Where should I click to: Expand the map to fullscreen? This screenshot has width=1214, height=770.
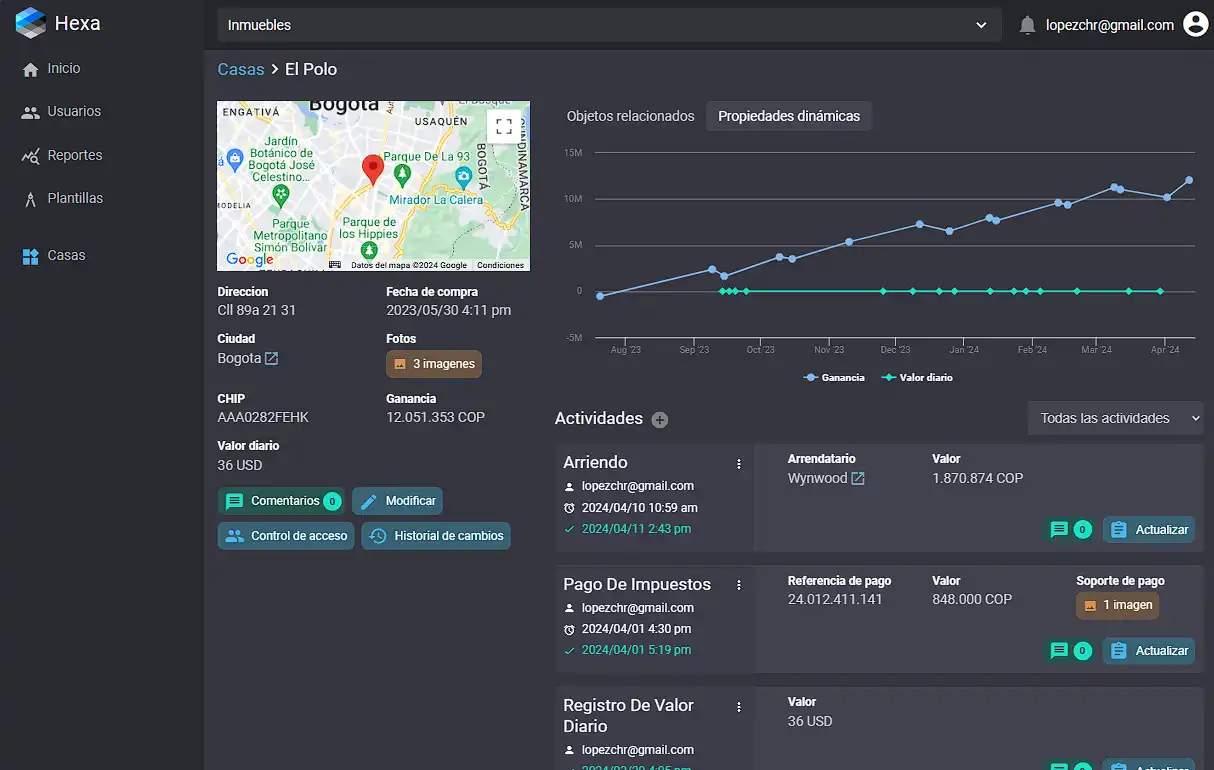(504, 126)
